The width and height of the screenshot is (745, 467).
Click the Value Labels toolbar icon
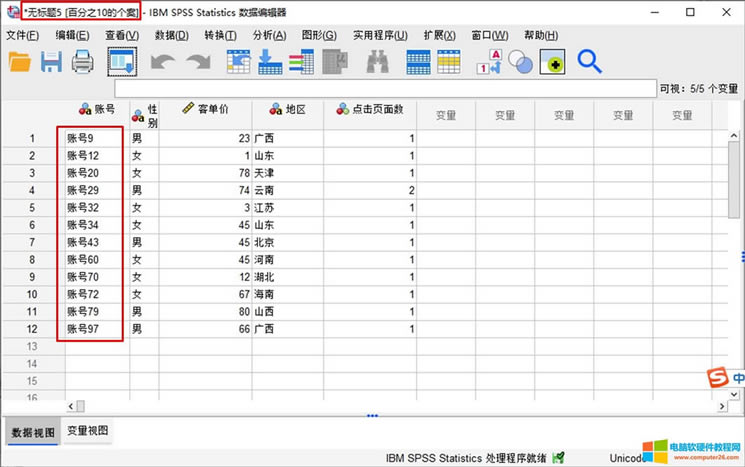point(490,62)
